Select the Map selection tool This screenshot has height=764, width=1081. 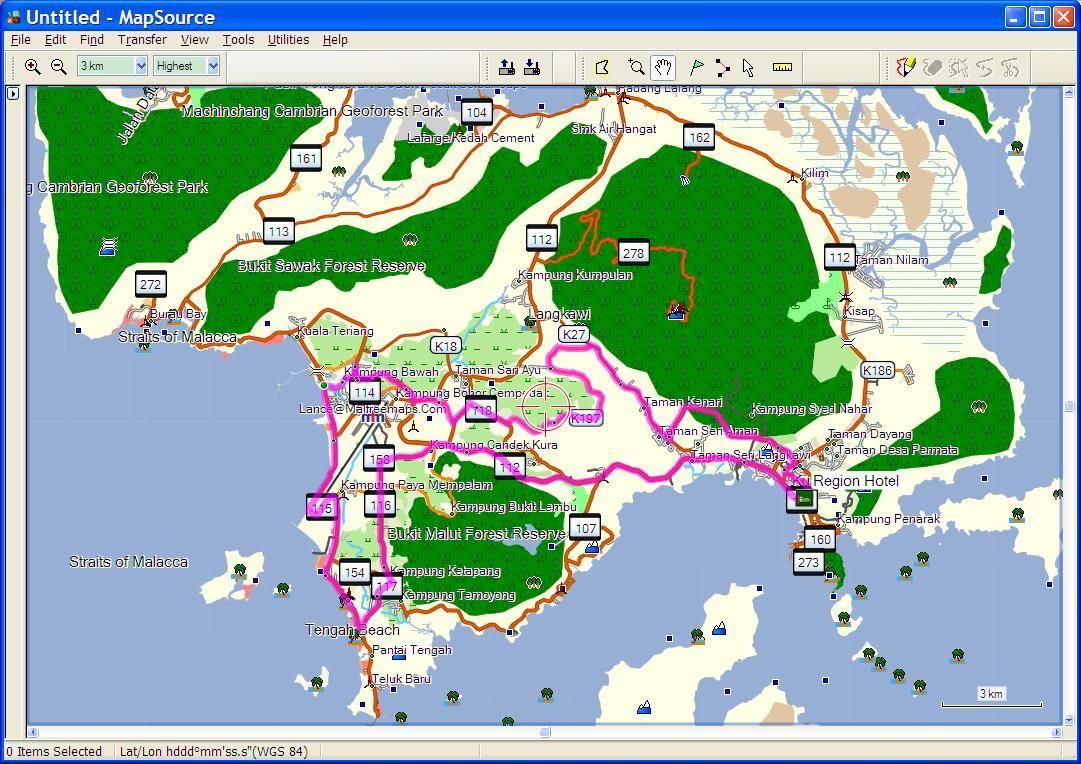point(603,67)
